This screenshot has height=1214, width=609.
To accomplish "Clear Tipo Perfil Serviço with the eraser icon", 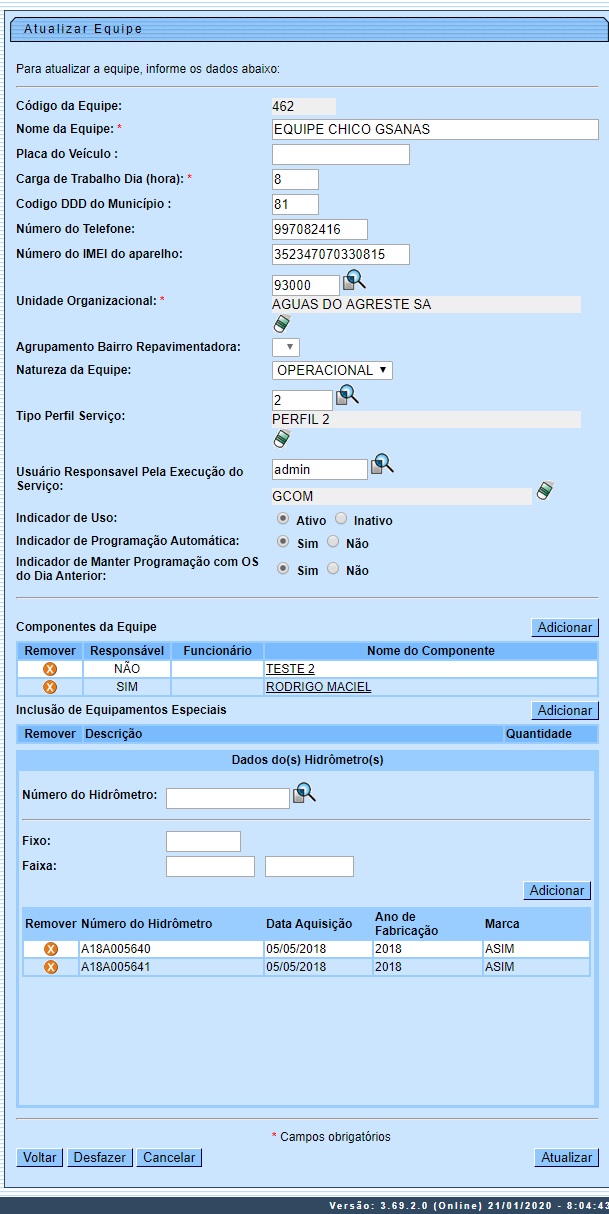I will tap(282, 438).
